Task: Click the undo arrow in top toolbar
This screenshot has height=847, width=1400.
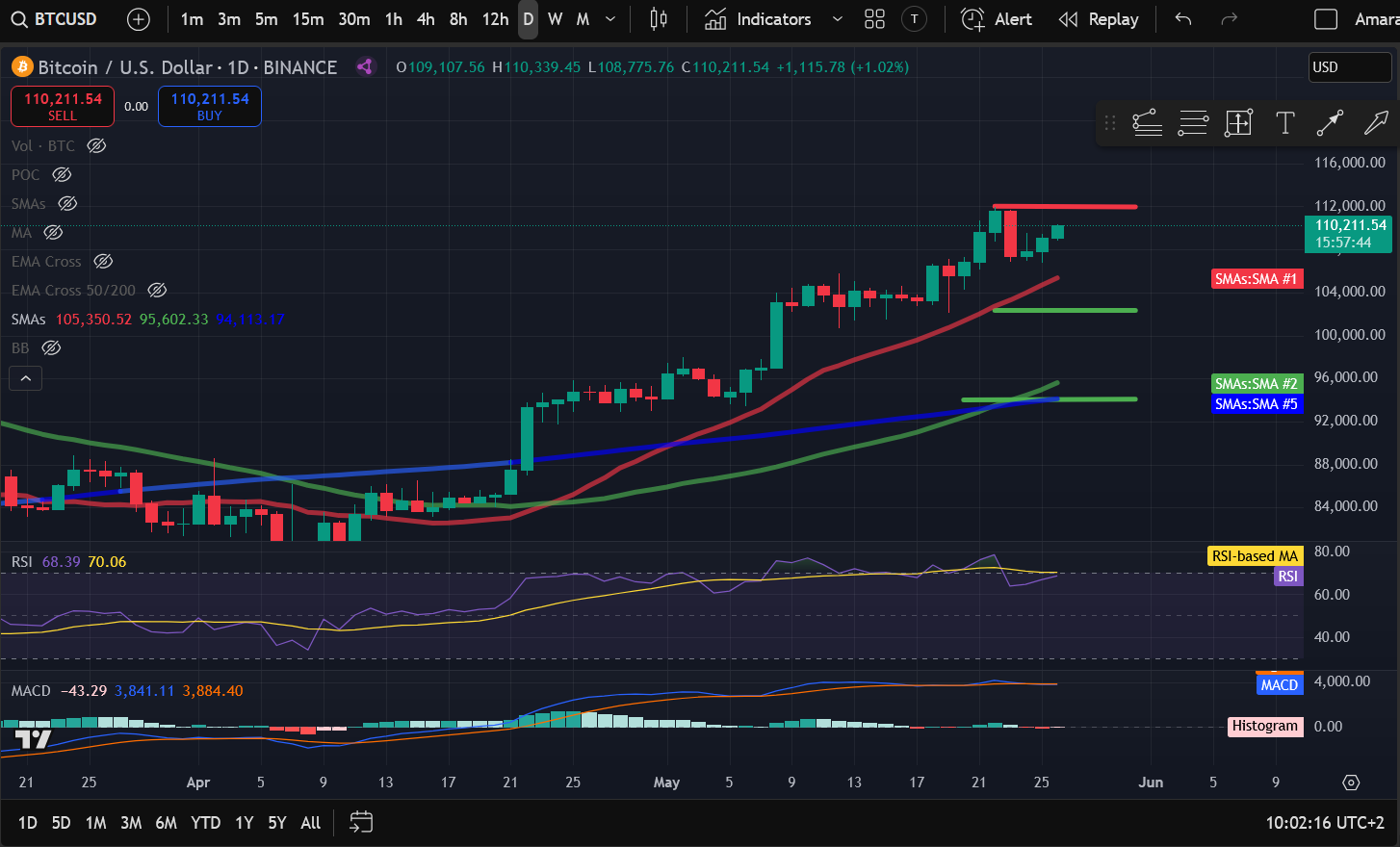Action: tap(1183, 19)
